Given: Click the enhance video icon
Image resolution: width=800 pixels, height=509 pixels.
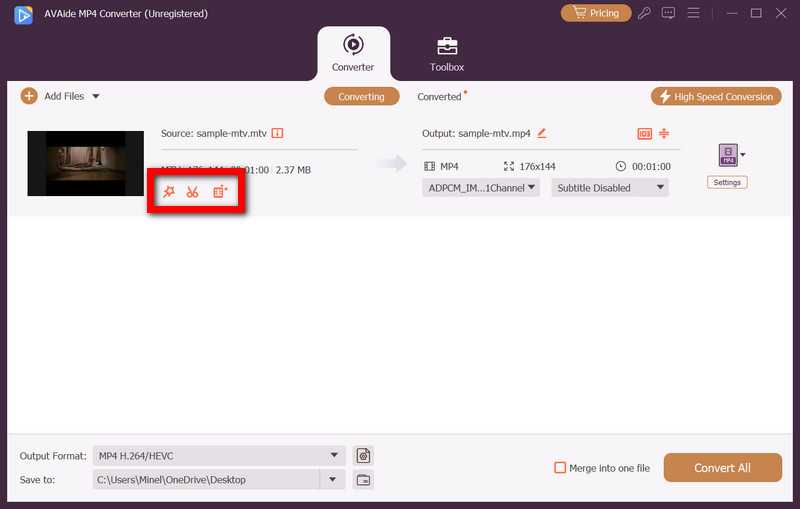Looking at the screenshot, I should pos(220,191).
